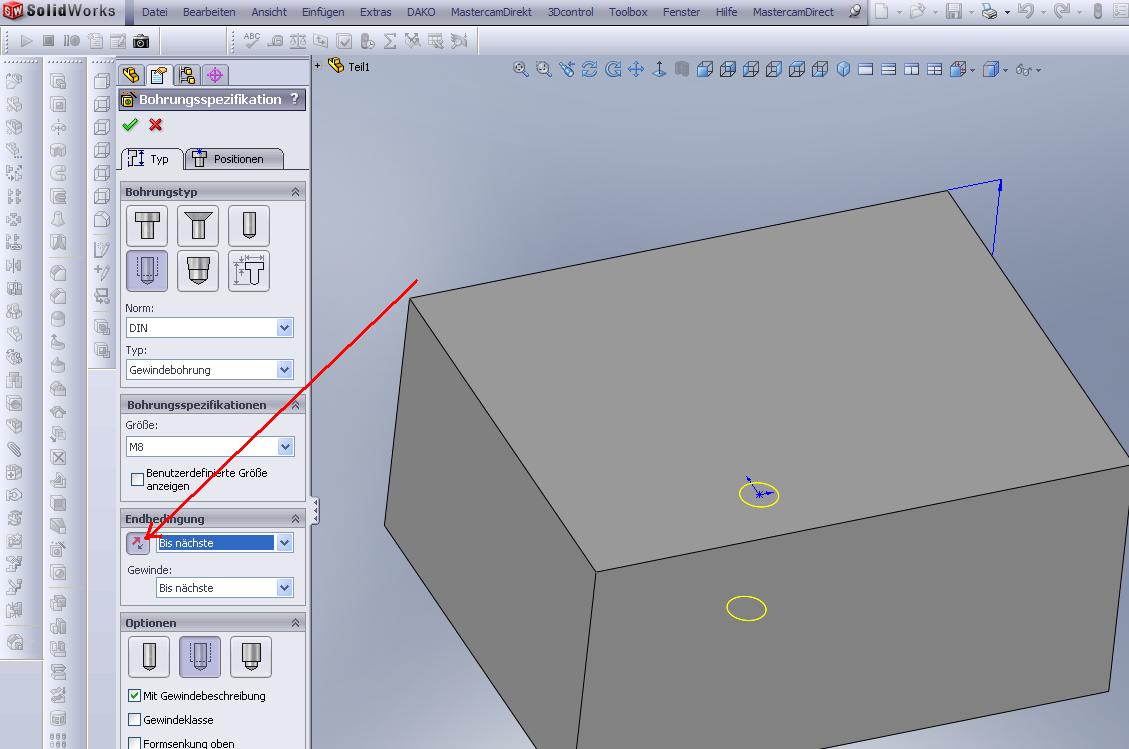
Task: Click the Previous View icon
Action: pyautogui.click(x=567, y=69)
